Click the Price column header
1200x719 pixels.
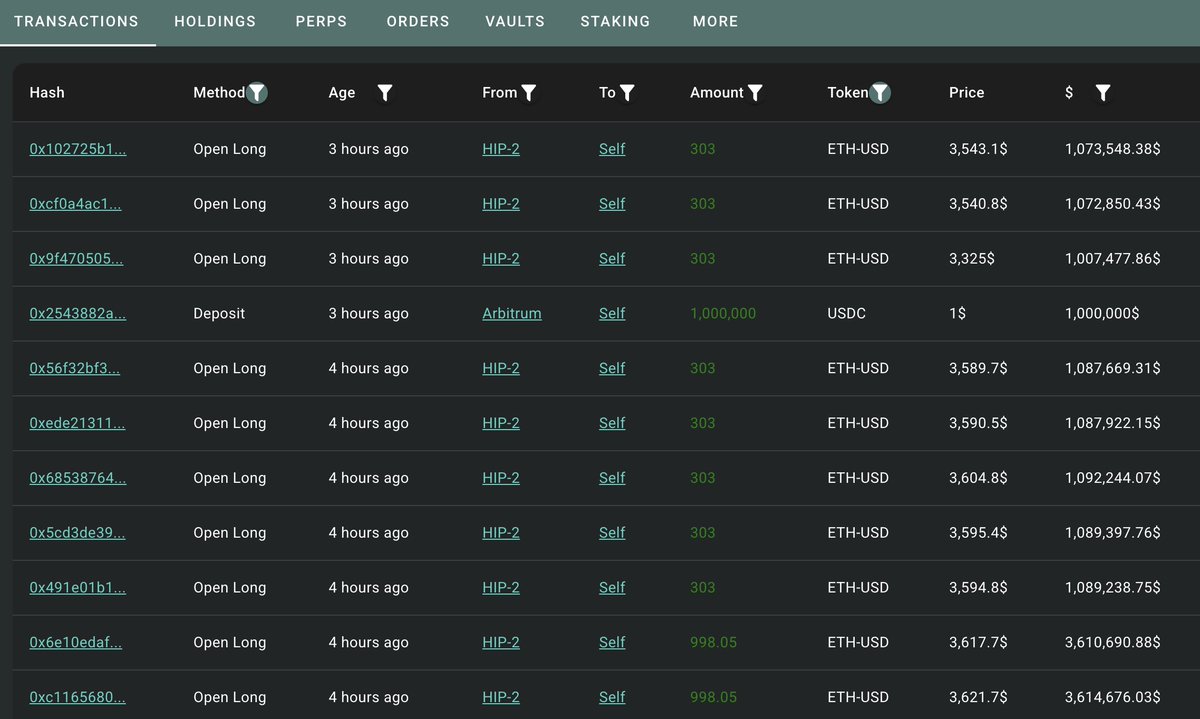[967, 93]
